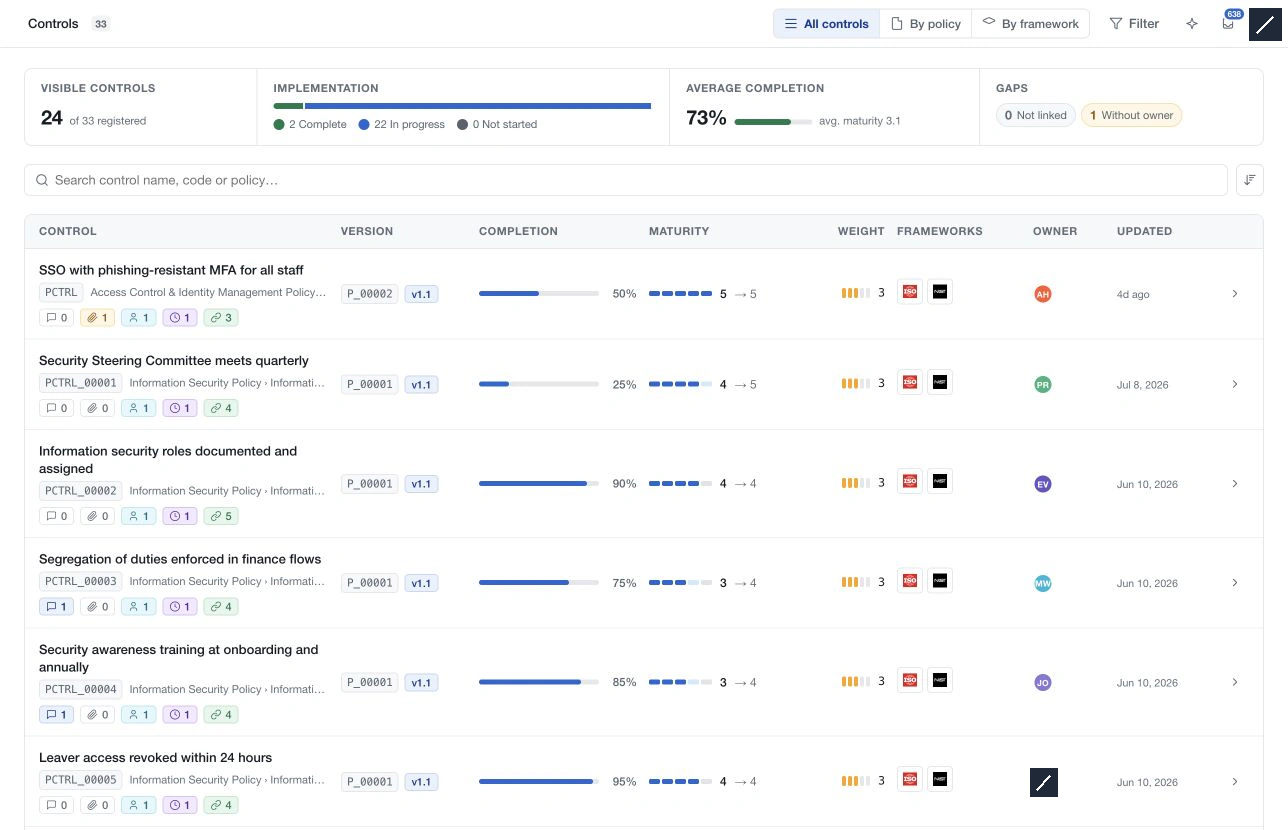Viewport: 1288px width, 830px height.
Task: Open the Filter button
Action: [1134, 24]
